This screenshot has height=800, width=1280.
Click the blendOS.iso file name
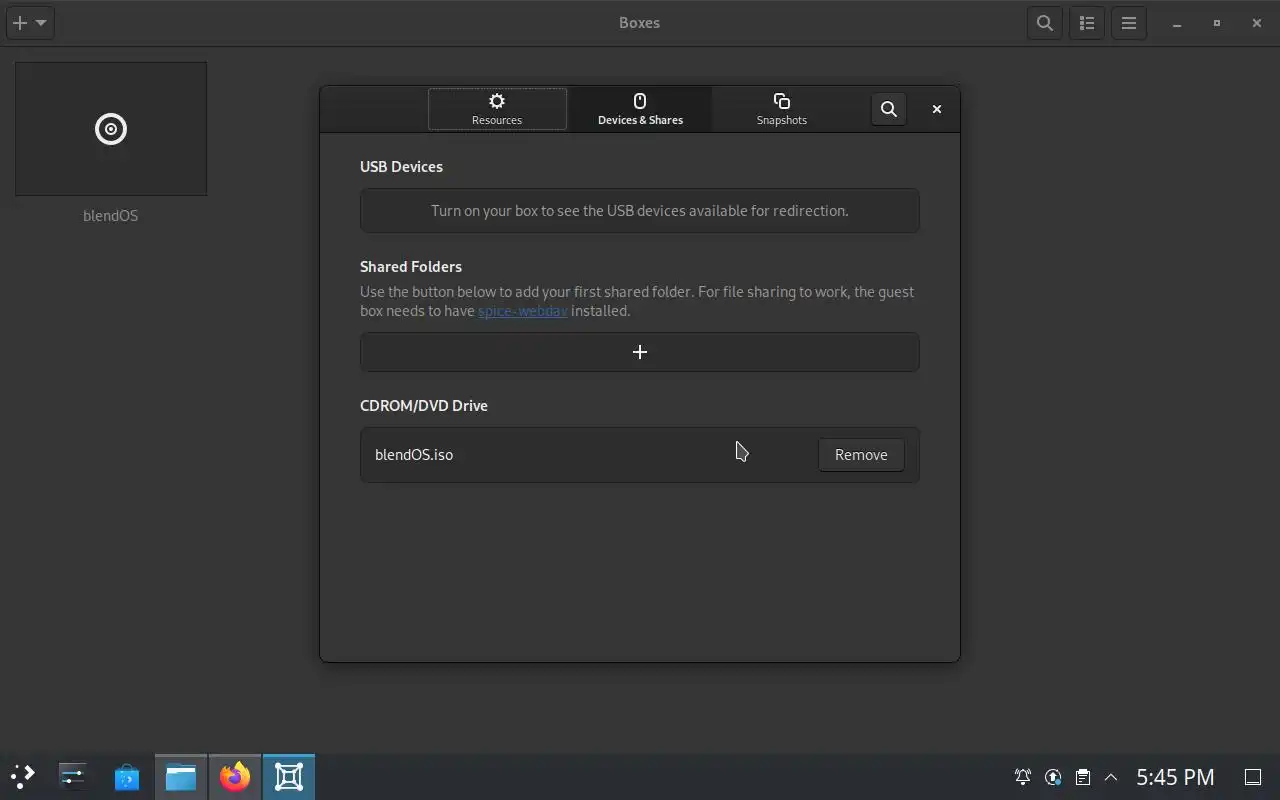point(414,455)
